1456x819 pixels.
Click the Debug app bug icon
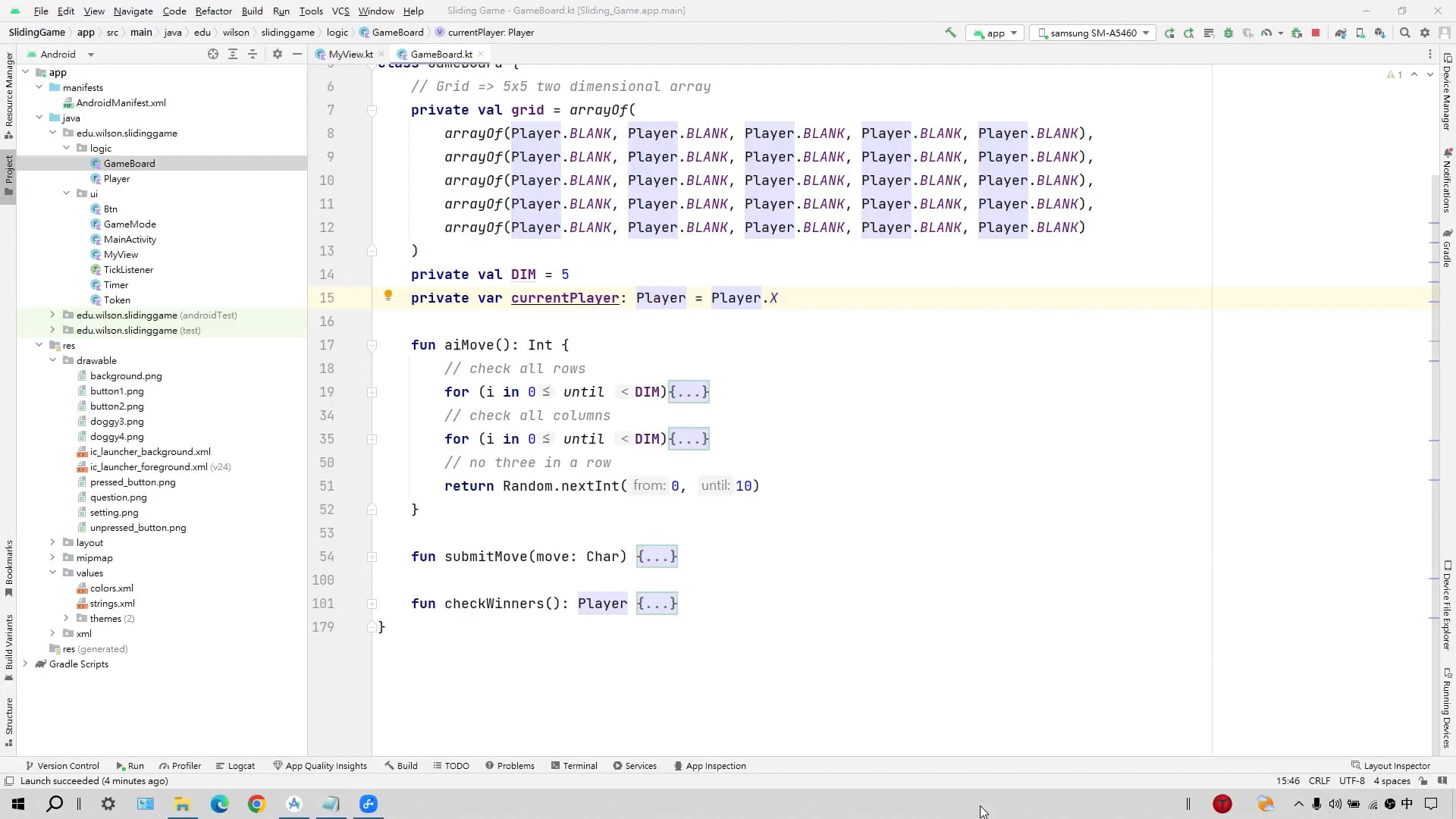[1228, 33]
